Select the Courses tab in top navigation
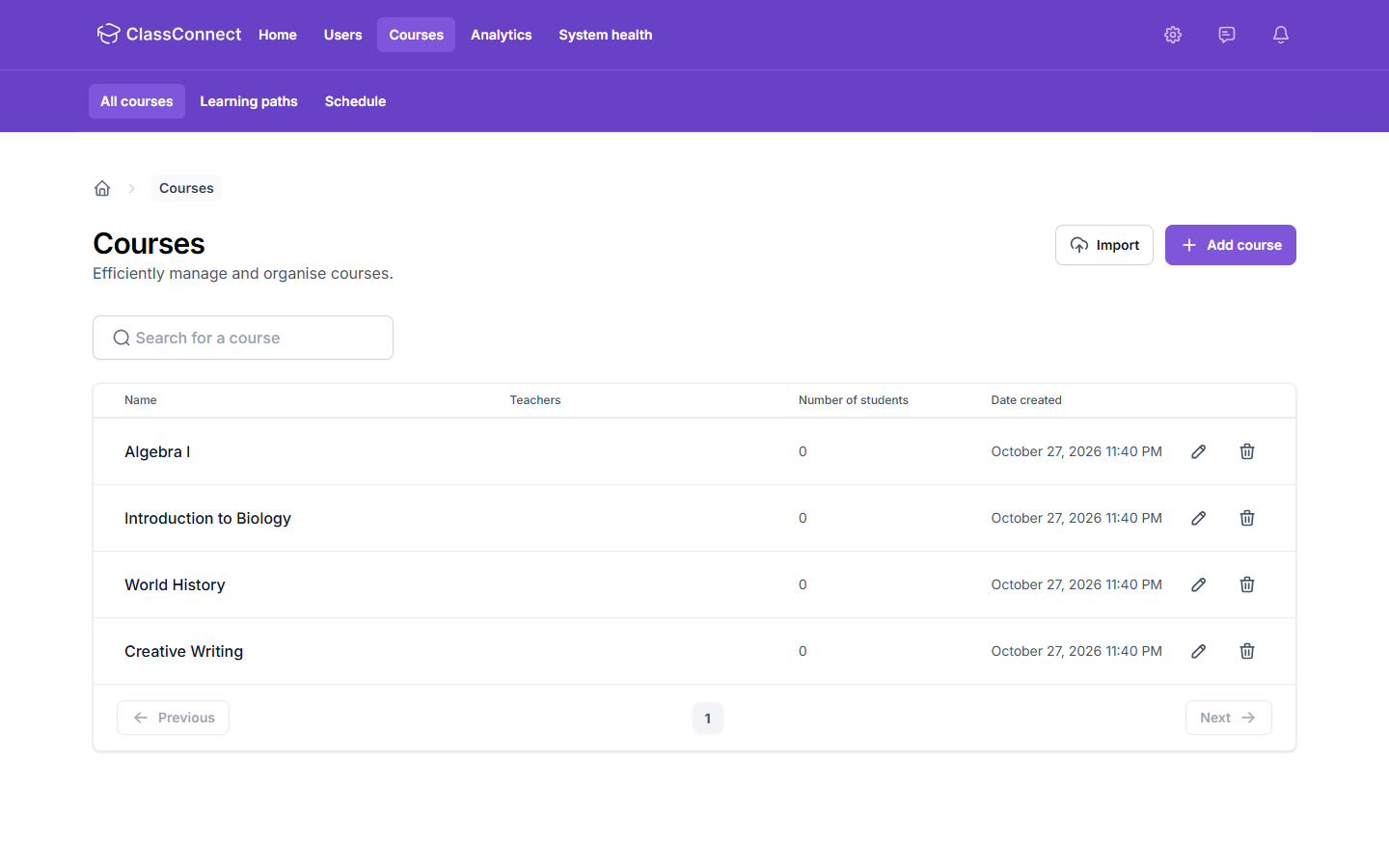Viewport: 1389px width, 868px height. click(x=417, y=35)
